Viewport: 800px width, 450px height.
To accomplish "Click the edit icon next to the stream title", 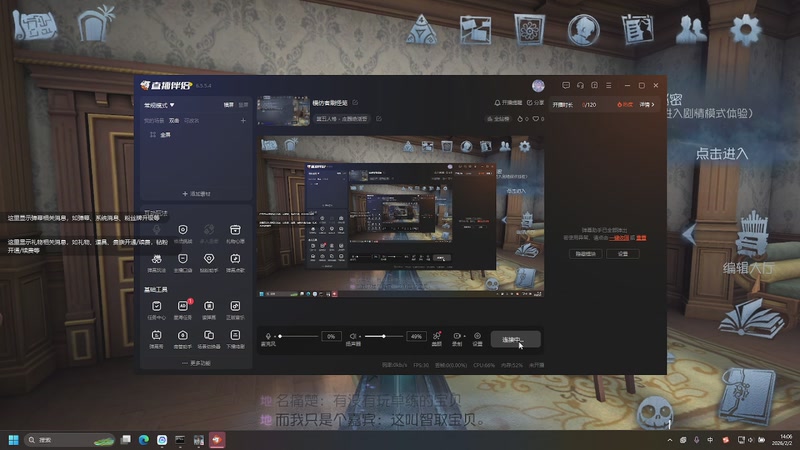I will click(355, 103).
